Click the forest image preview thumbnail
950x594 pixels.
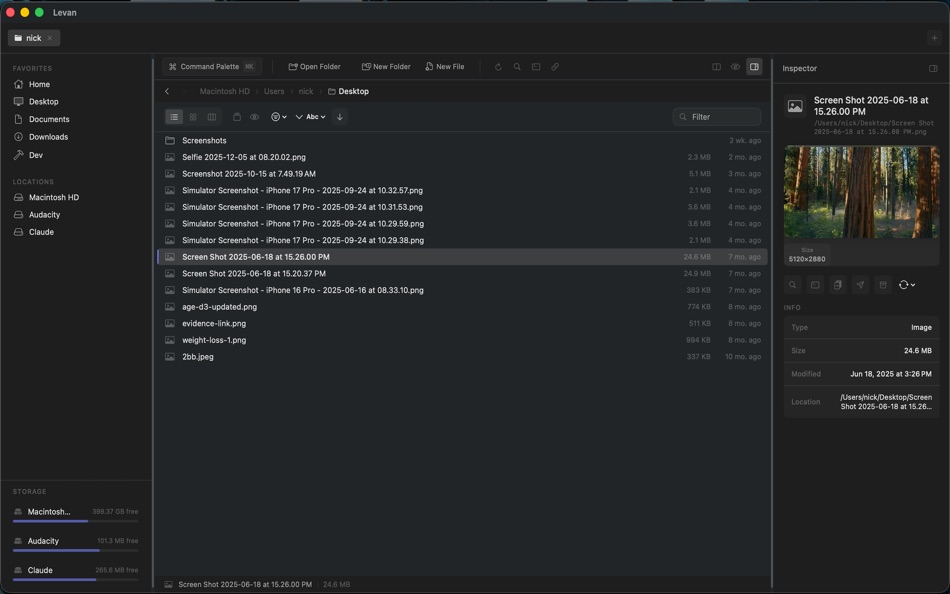click(x=861, y=192)
